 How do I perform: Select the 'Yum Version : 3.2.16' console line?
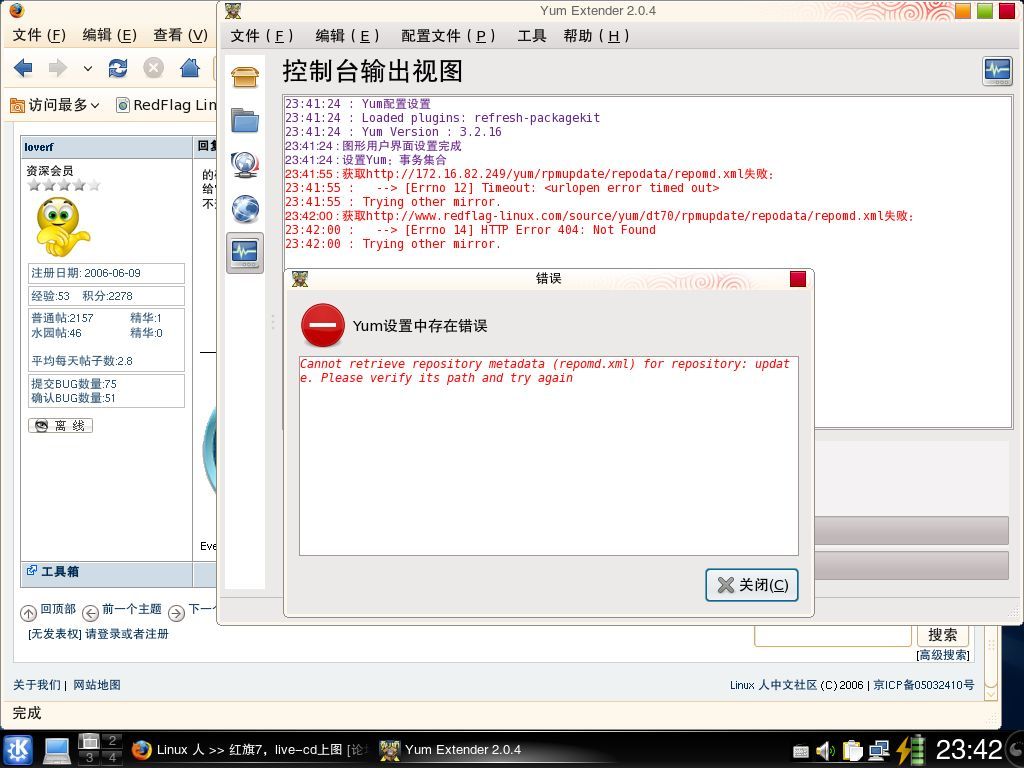click(x=393, y=132)
